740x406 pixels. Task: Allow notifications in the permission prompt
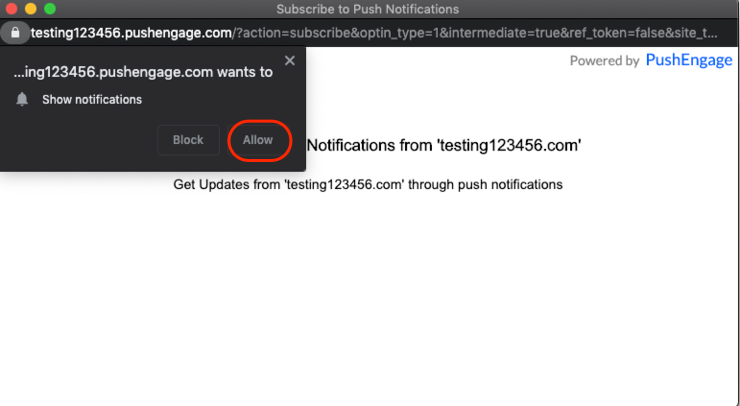[258, 140]
